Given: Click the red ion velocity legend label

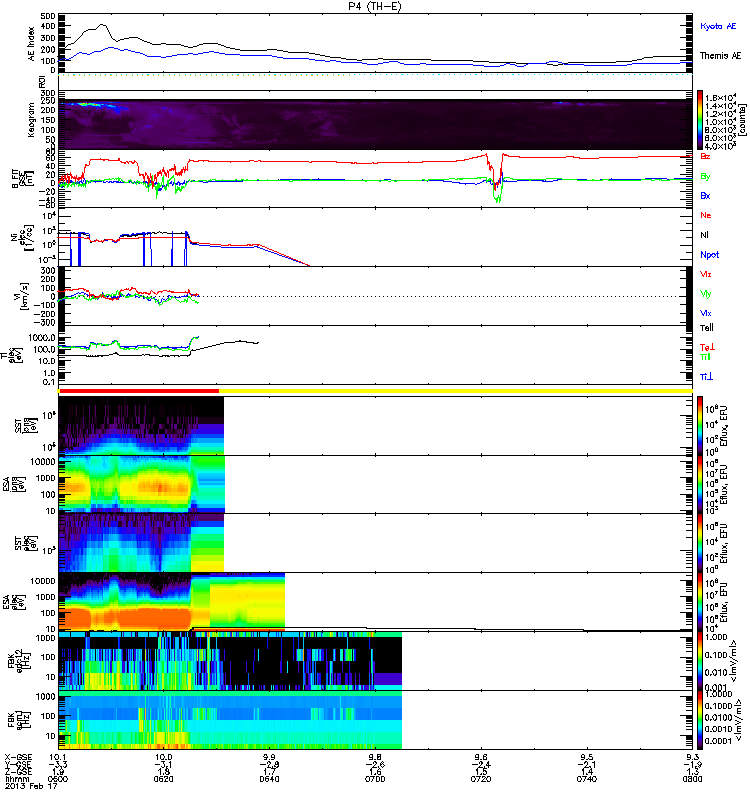Looking at the screenshot, I should click(706, 274).
